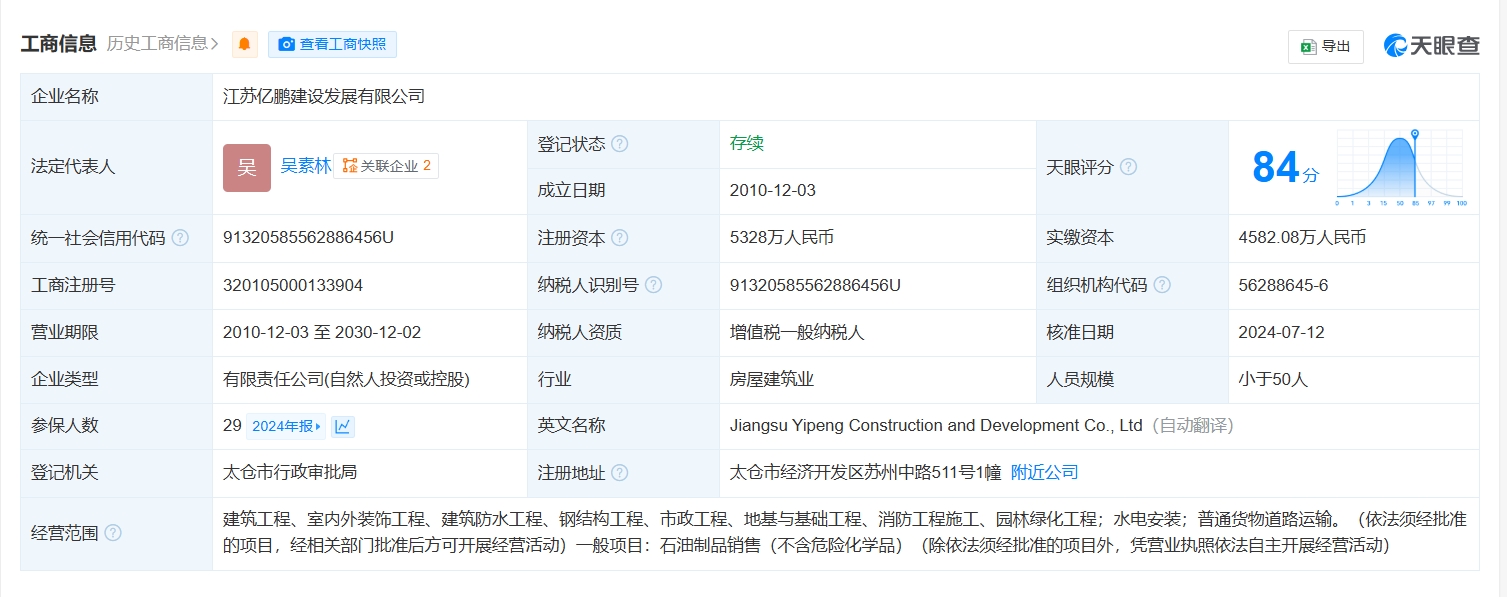Open 历史工商信息 link
The image size is (1507, 597).
(x=163, y=43)
